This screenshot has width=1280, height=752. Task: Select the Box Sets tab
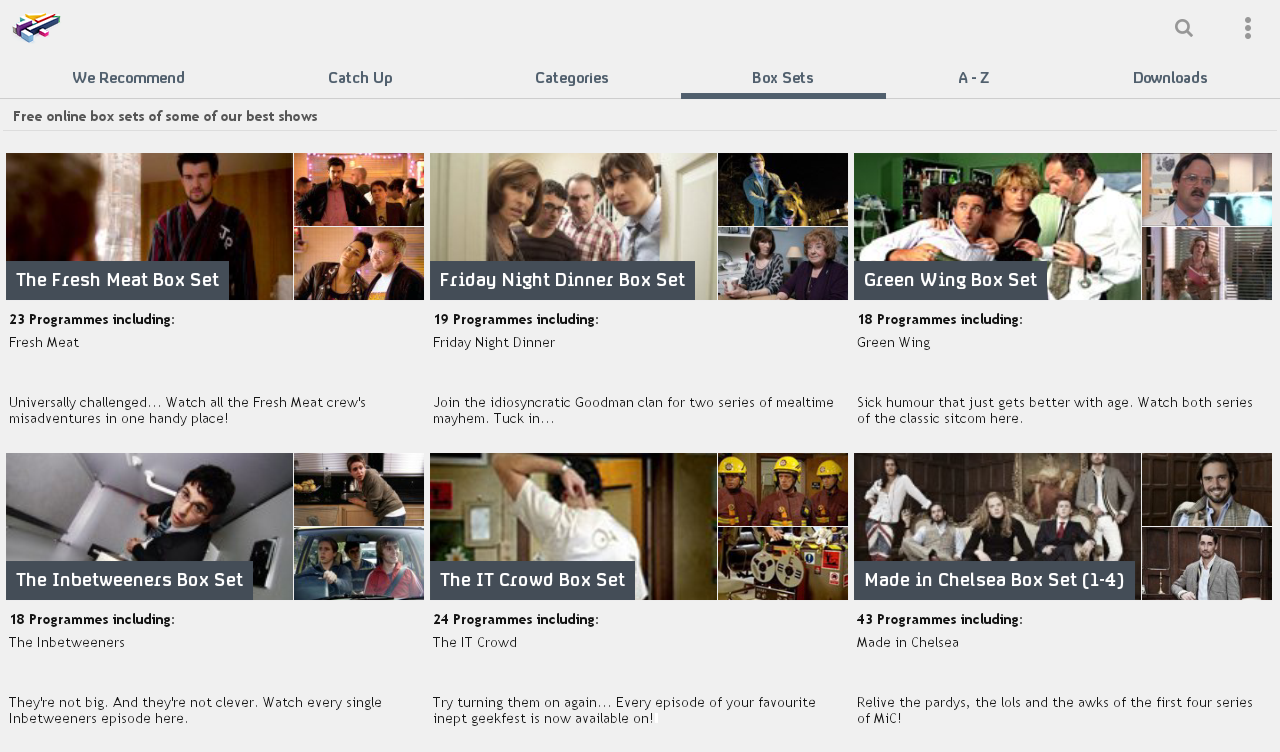(x=782, y=78)
